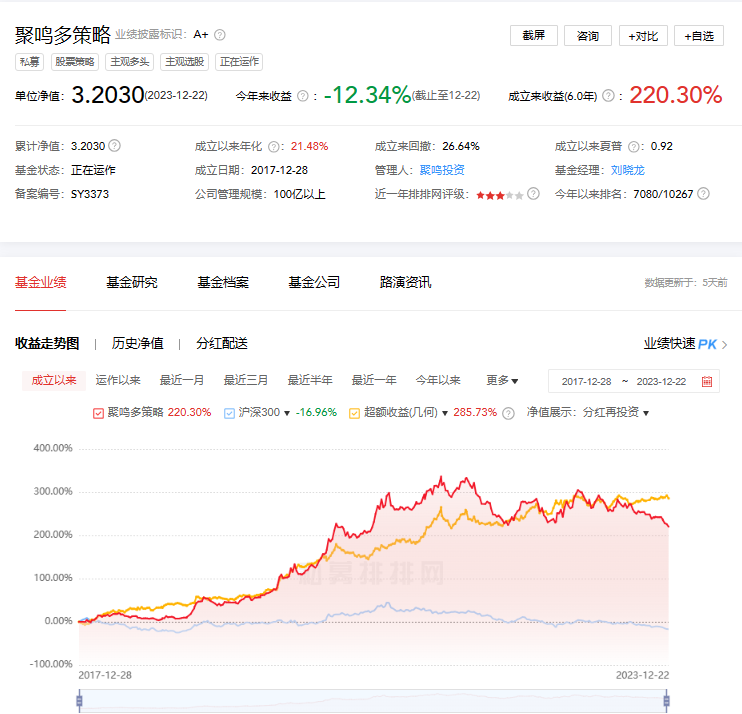Viewport: 742px width, 714px height.
Task: Select 分红配送 sub-tab
Action: (222, 344)
